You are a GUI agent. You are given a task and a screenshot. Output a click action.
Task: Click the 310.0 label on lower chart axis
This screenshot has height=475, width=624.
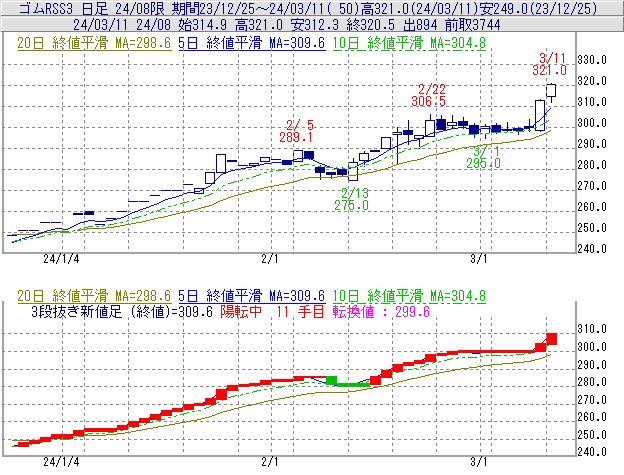(x=592, y=329)
